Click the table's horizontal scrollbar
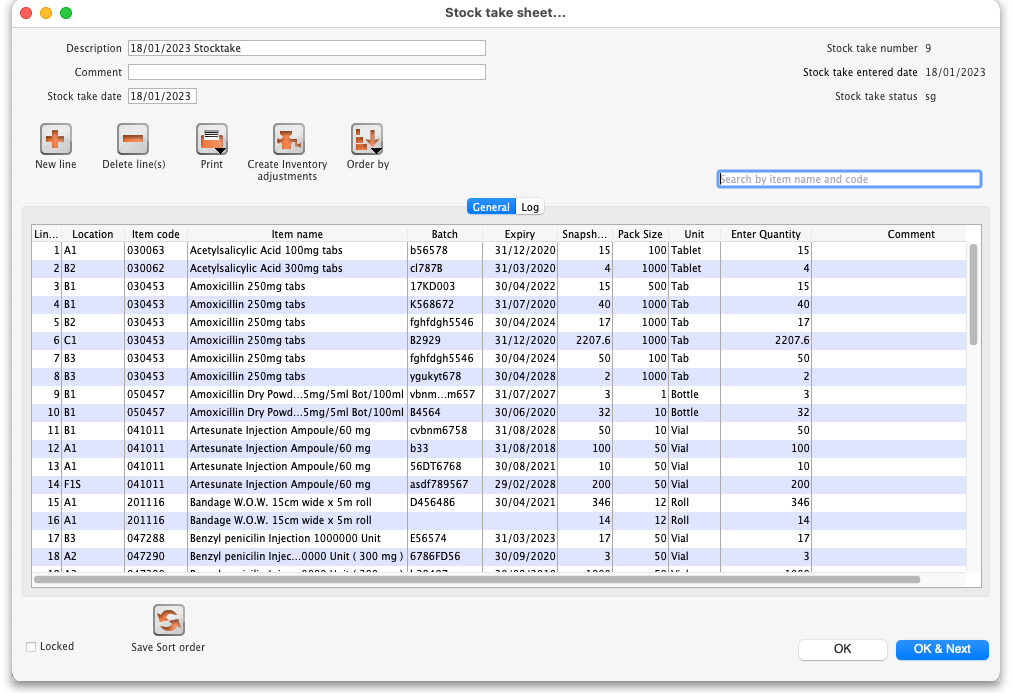 coord(476,578)
